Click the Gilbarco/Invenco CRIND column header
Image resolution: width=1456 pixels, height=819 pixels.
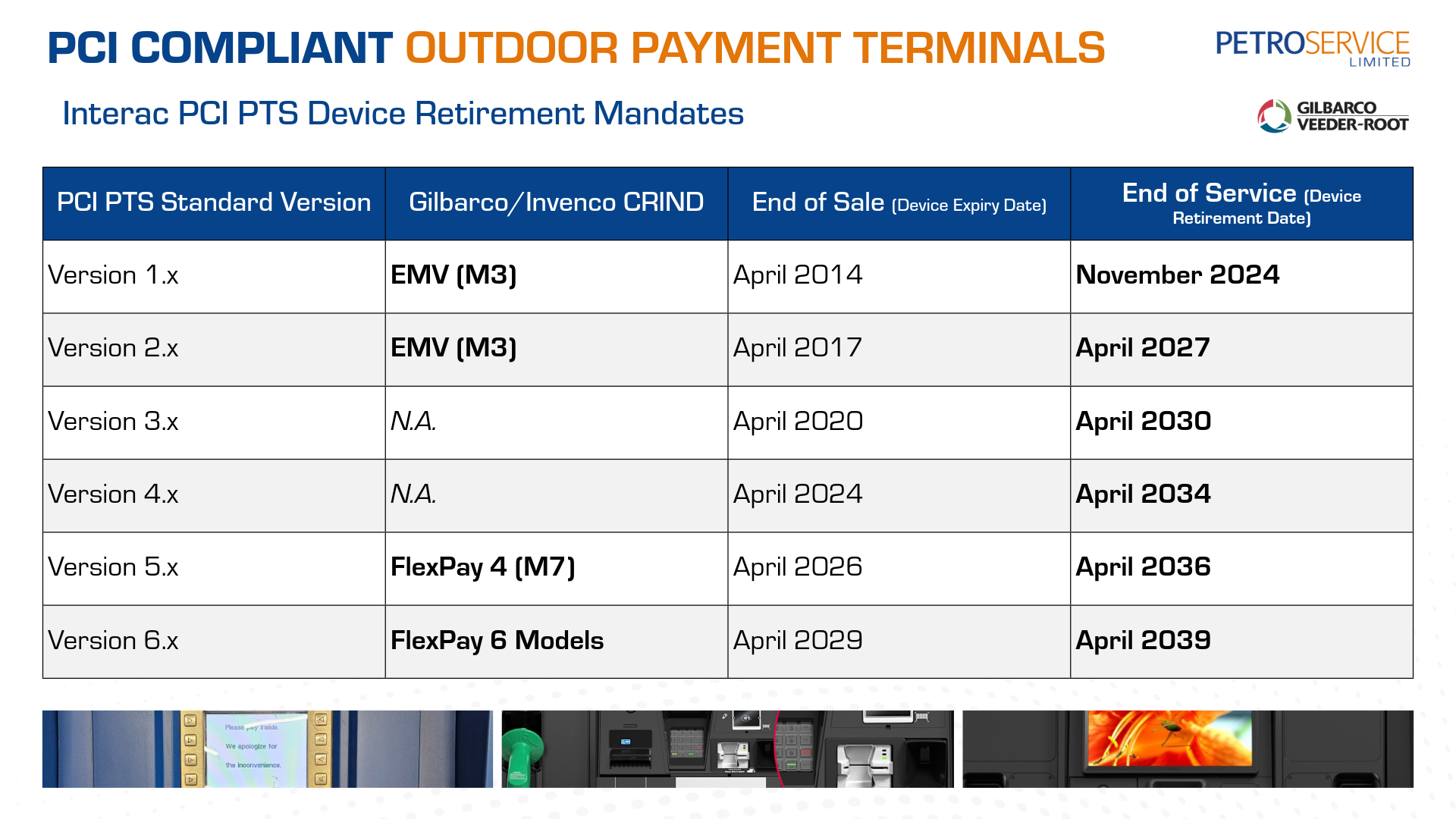coord(556,202)
